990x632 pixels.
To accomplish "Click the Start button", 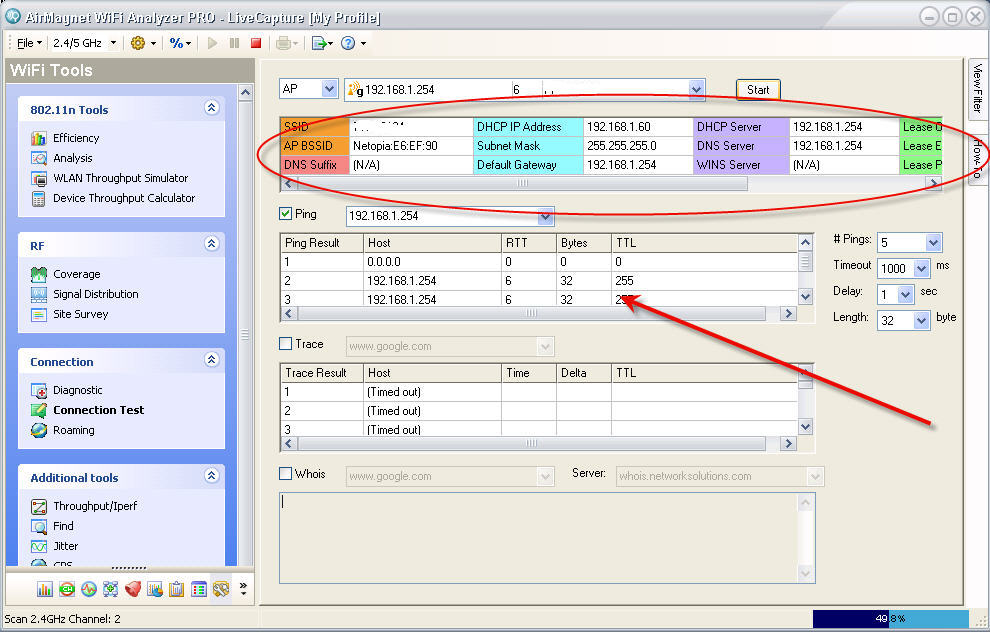I will tap(758, 90).
